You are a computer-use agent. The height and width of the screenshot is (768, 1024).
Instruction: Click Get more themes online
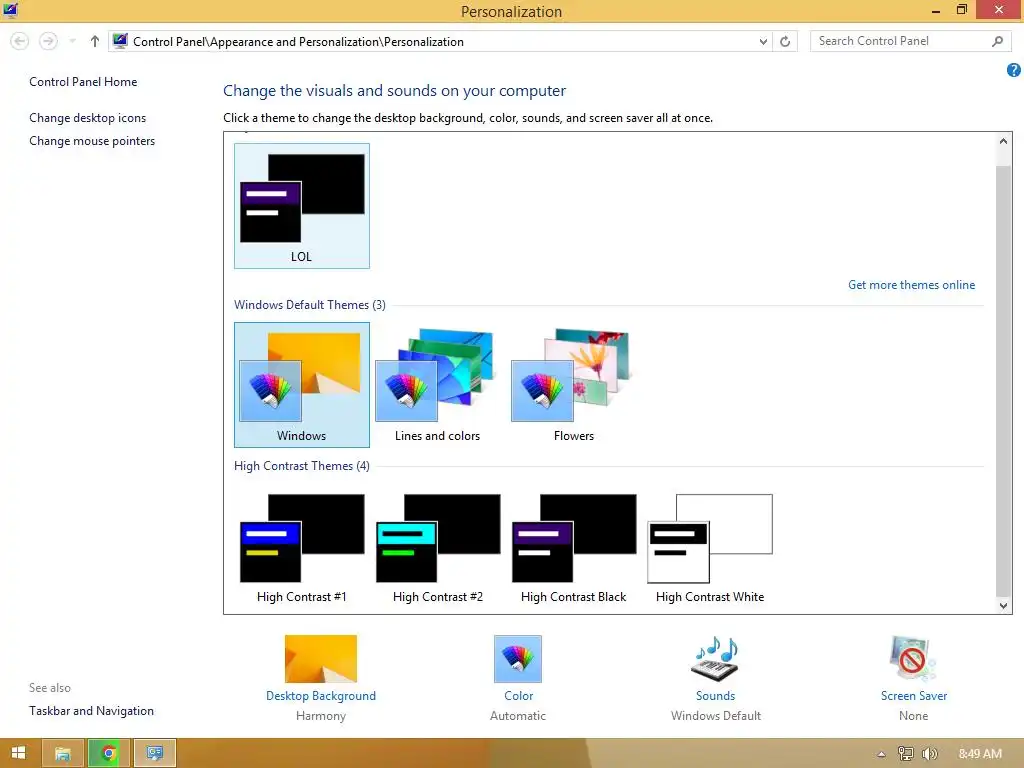click(911, 285)
